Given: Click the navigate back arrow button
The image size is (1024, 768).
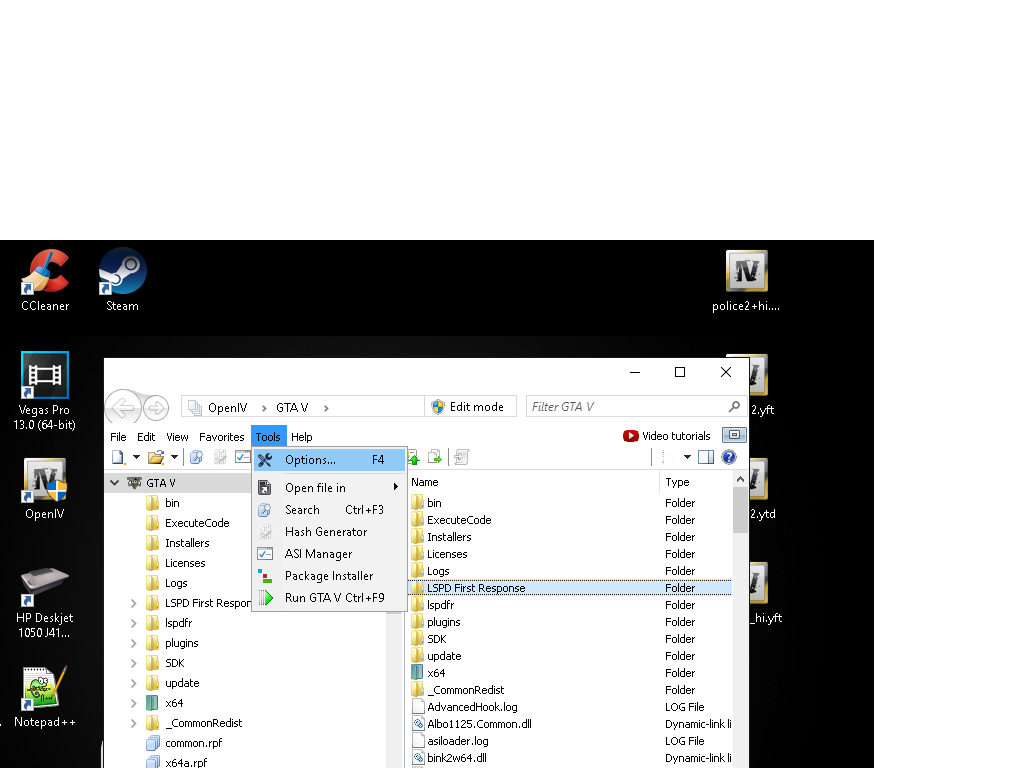Looking at the screenshot, I should click(123, 408).
